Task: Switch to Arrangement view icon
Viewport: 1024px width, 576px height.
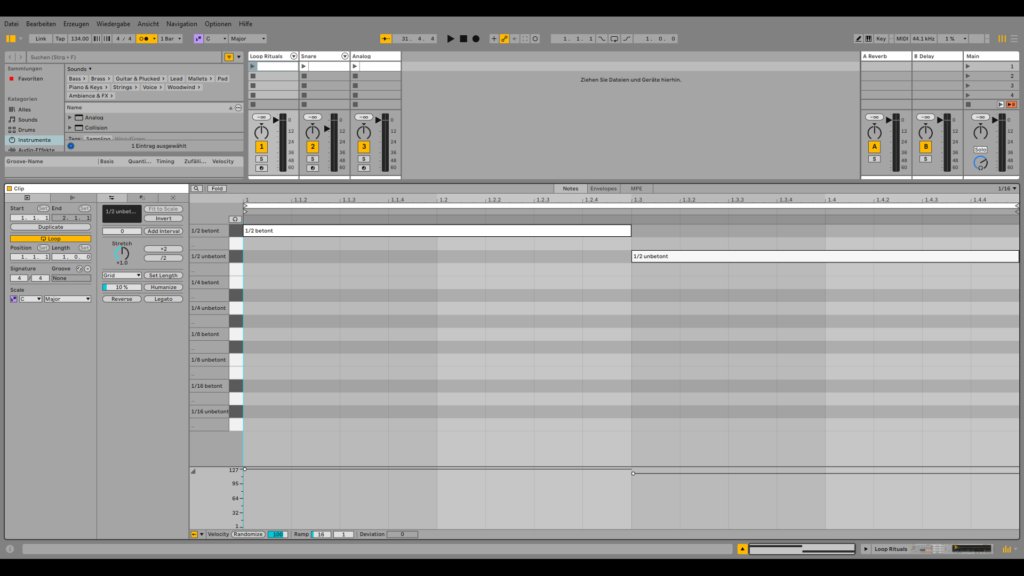Action: click(1014, 39)
